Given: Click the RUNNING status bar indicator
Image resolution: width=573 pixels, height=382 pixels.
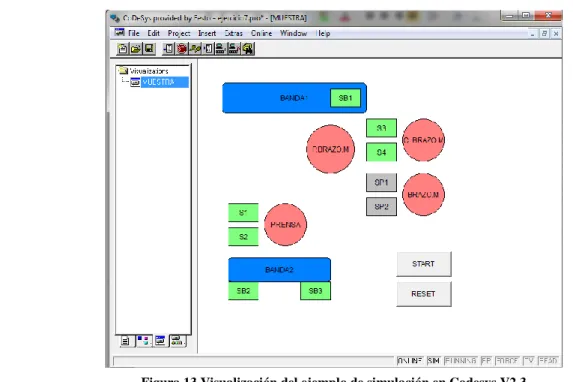Looking at the screenshot, I should (x=460, y=361).
